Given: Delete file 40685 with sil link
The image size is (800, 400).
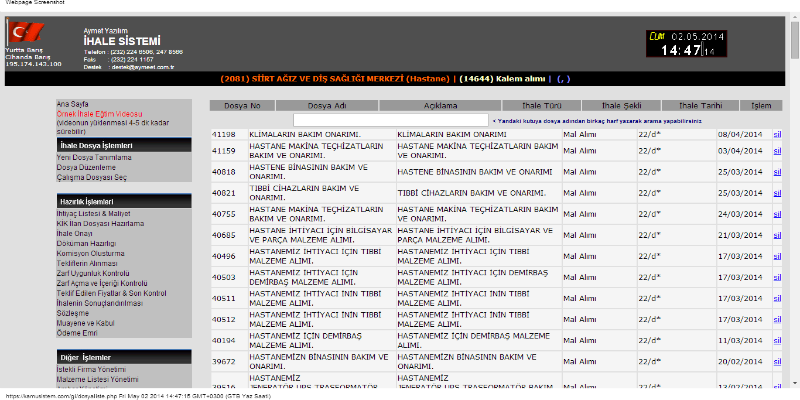Looking at the screenshot, I should click(x=777, y=235).
